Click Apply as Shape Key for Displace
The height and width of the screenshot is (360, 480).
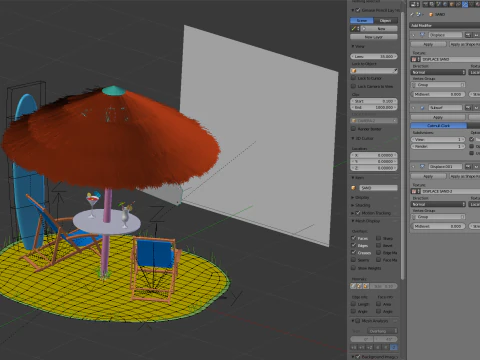(465, 44)
